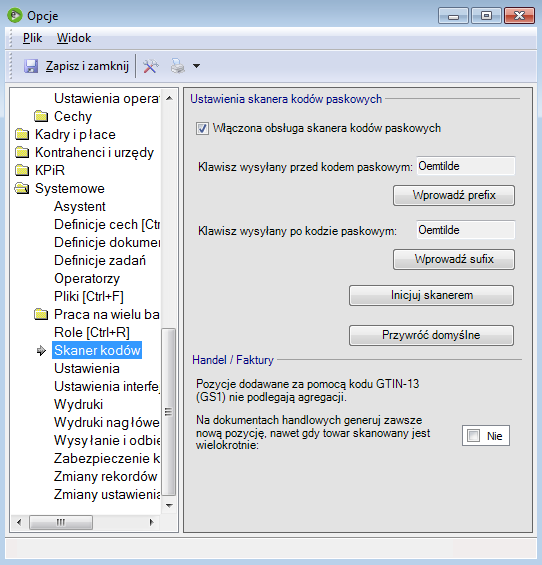Click the tree horizontal scrollbar right arrow
Screen dimensions: 542x565
click(x=152, y=522)
